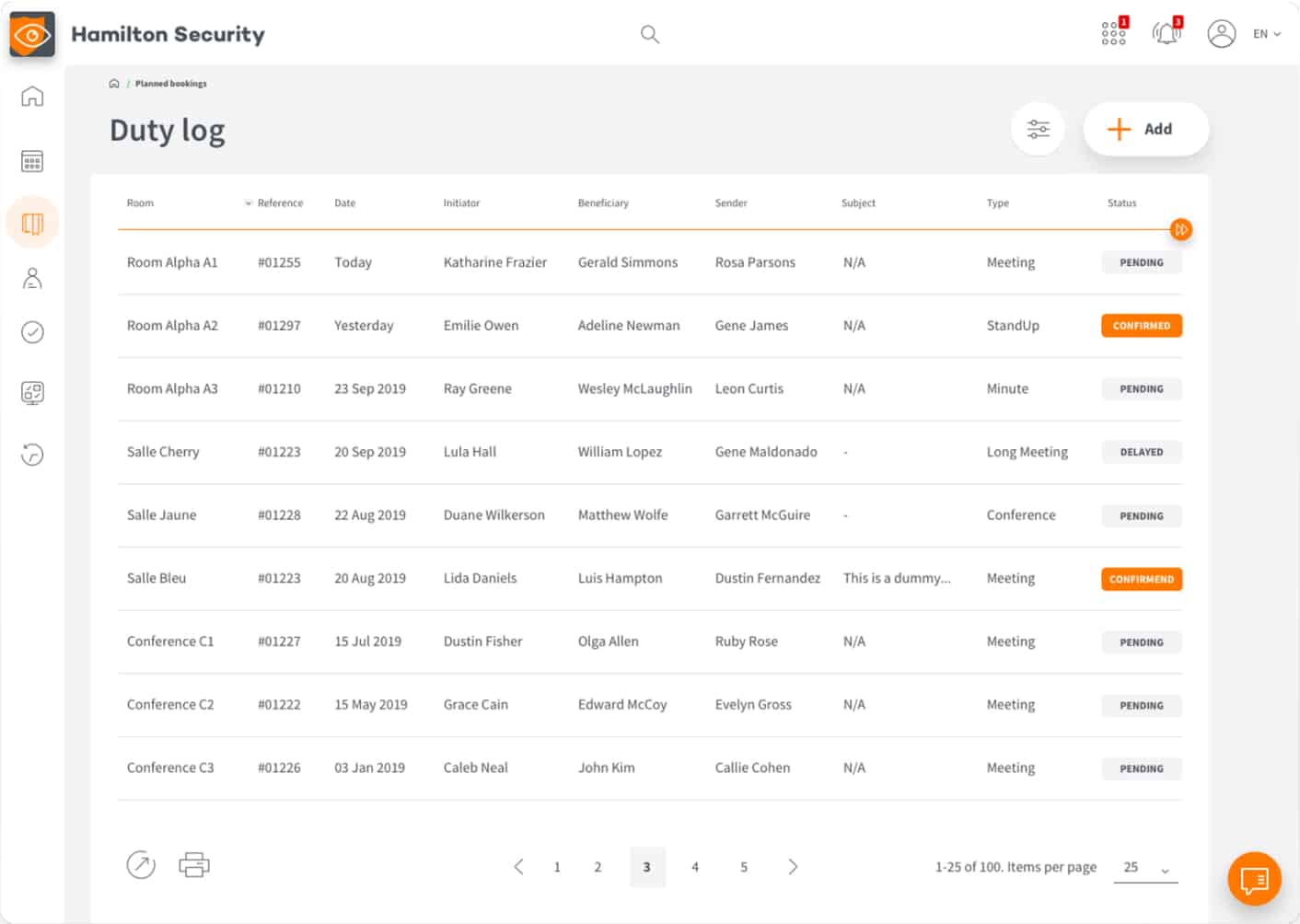Click the Ruby Rose sender cell

pyautogui.click(x=747, y=641)
